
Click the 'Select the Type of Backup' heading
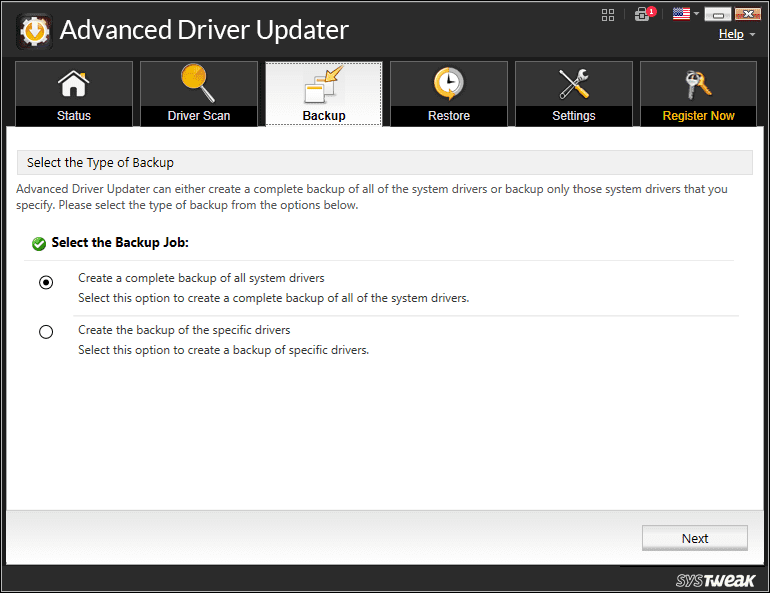(x=100, y=163)
